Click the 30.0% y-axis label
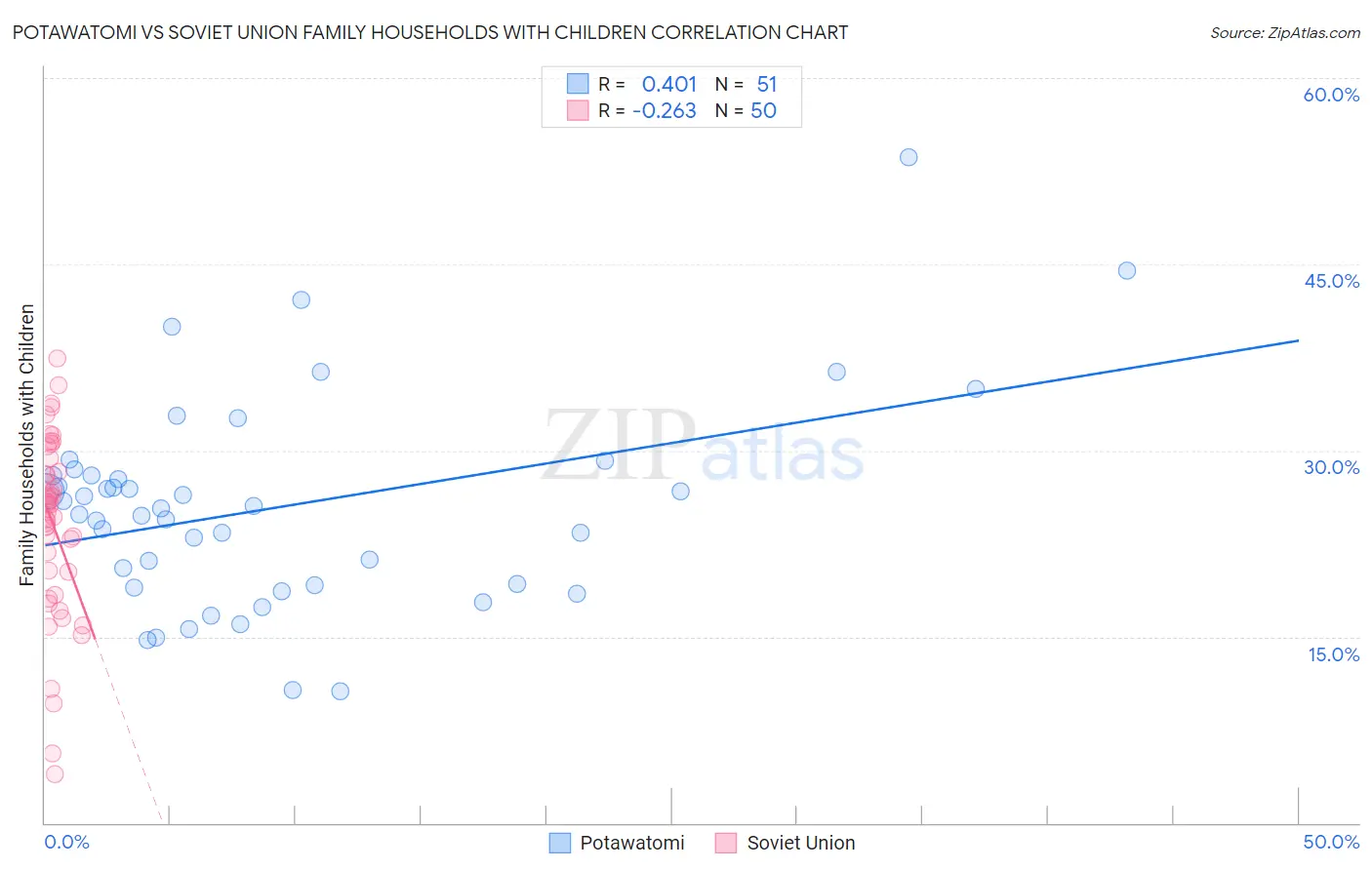Screen dimensions: 1372x870 (1331, 467)
